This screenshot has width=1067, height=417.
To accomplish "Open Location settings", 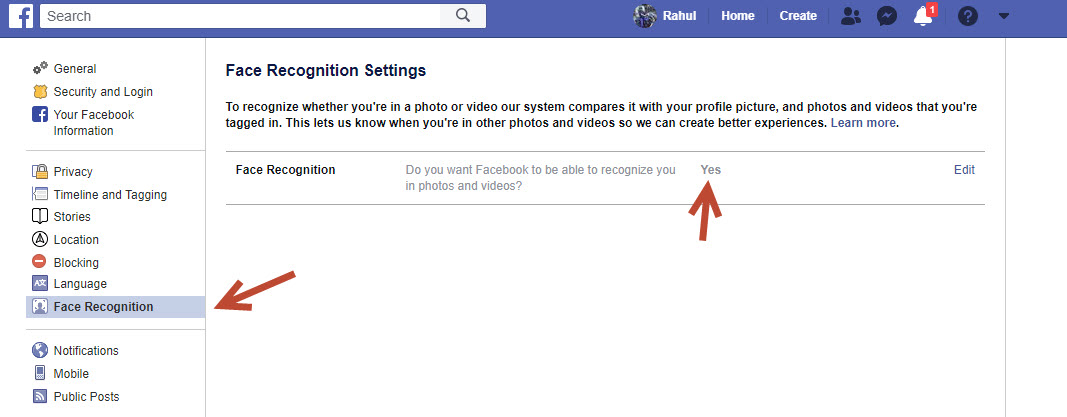I will click(76, 239).
